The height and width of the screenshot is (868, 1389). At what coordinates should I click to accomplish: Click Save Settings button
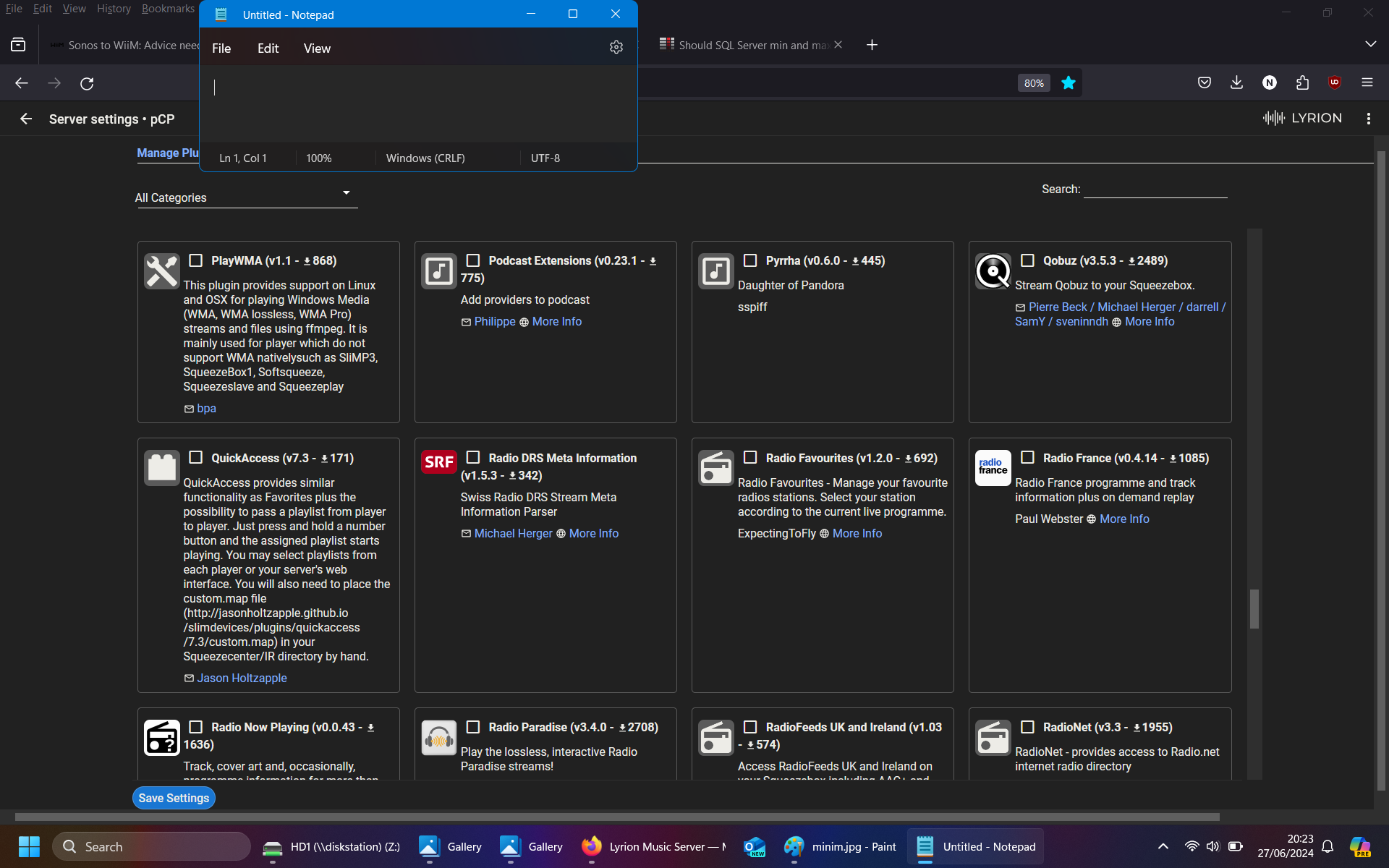tap(174, 798)
